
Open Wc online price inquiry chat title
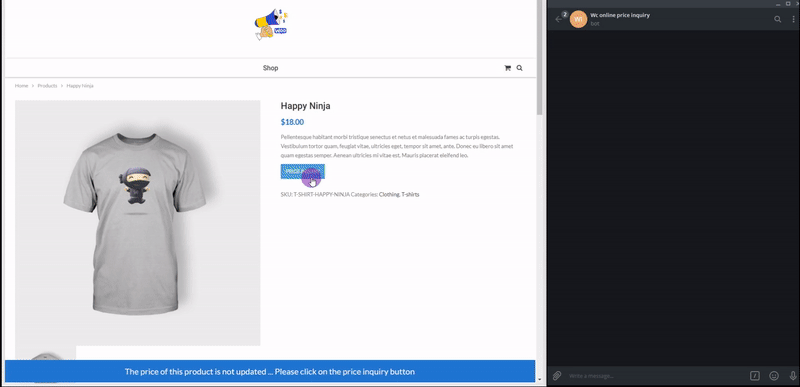(x=620, y=15)
